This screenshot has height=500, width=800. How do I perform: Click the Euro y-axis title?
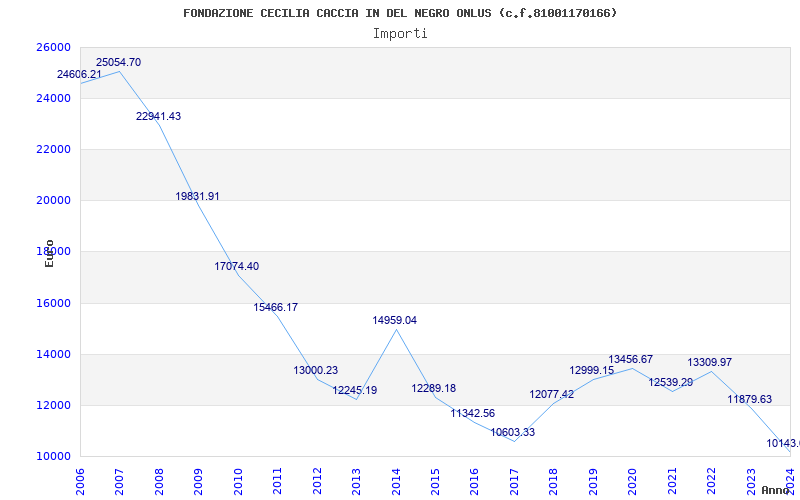(49, 253)
